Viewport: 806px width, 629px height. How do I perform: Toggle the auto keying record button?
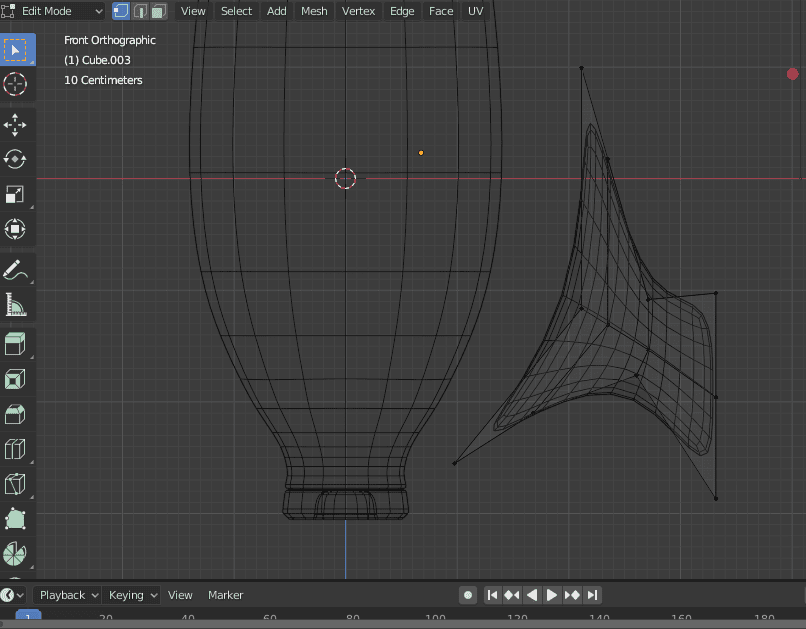pos(467,595)
